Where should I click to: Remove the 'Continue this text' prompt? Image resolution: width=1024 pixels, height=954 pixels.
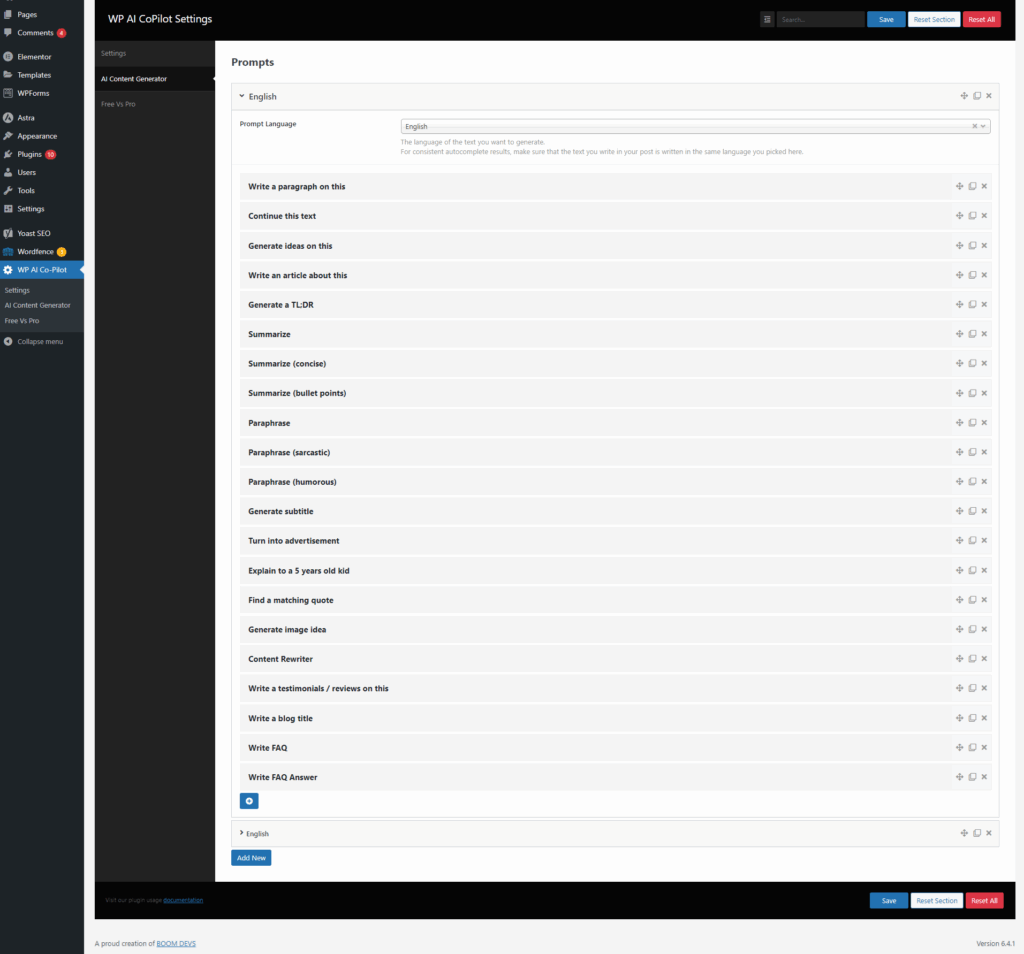tap(984, 215)
